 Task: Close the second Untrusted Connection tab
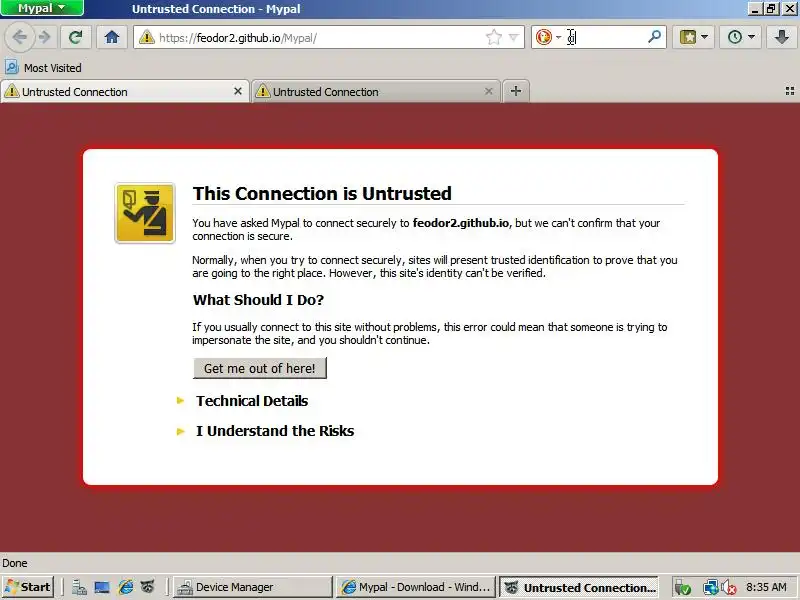coord(488,91)
